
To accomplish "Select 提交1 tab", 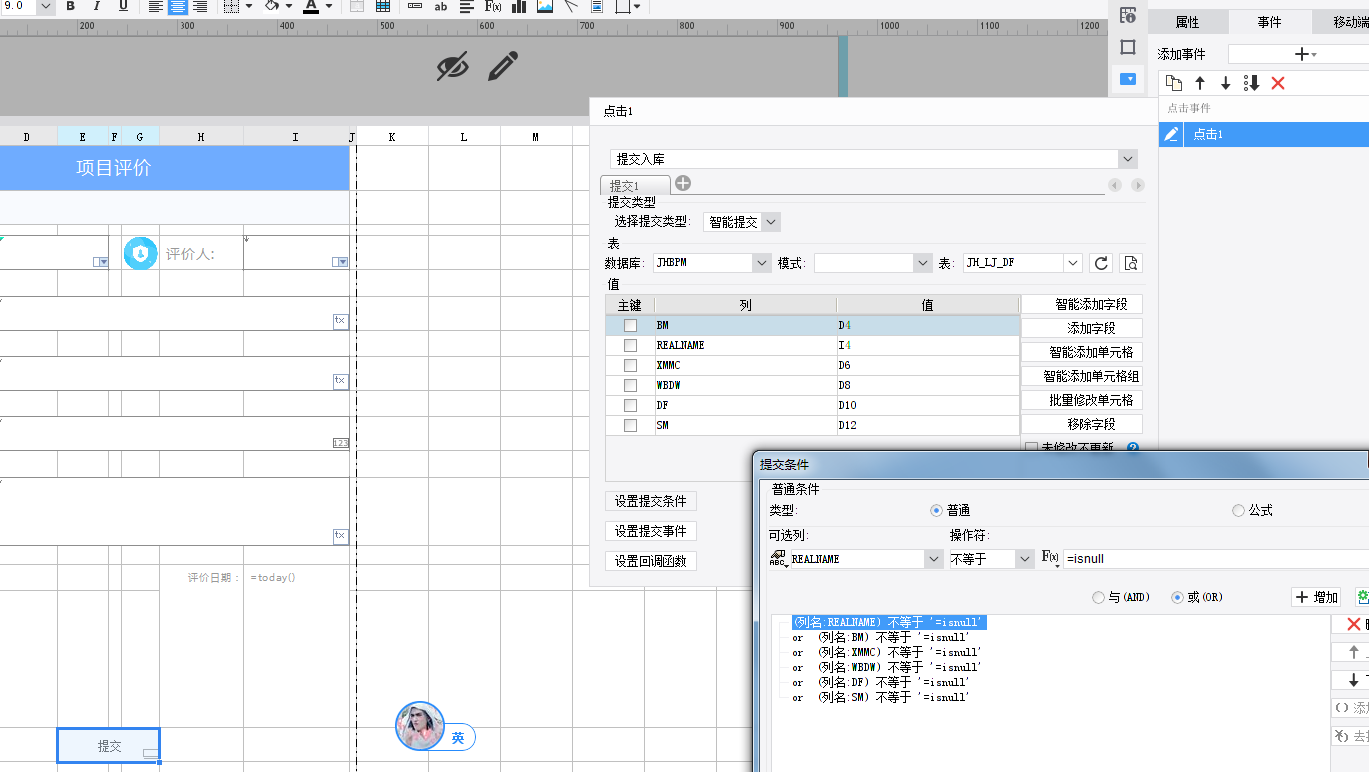I will point(635,185).
